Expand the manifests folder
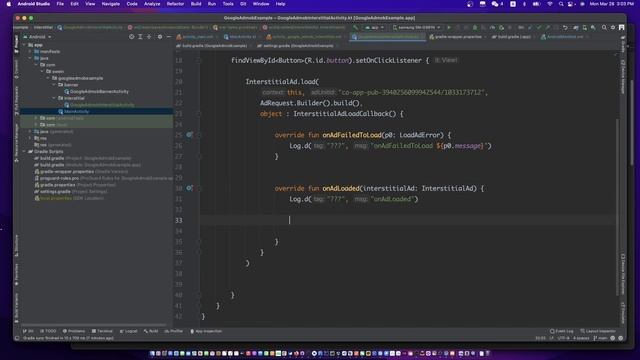This screenshot has width=640, height=360. coord(30,51)
